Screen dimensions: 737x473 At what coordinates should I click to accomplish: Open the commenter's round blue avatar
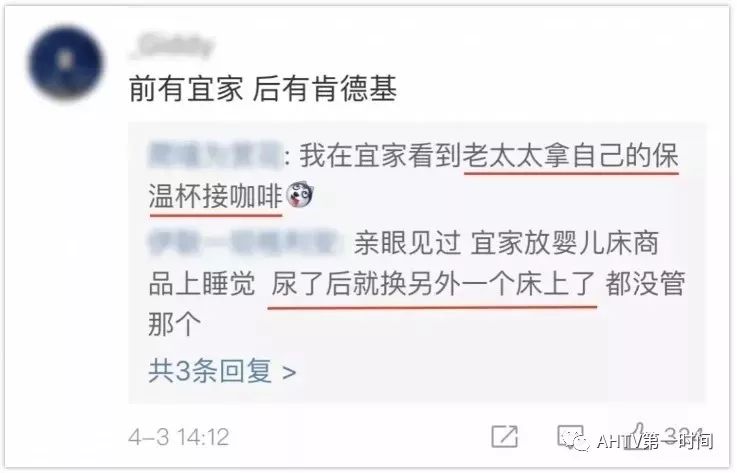[66, 62]
